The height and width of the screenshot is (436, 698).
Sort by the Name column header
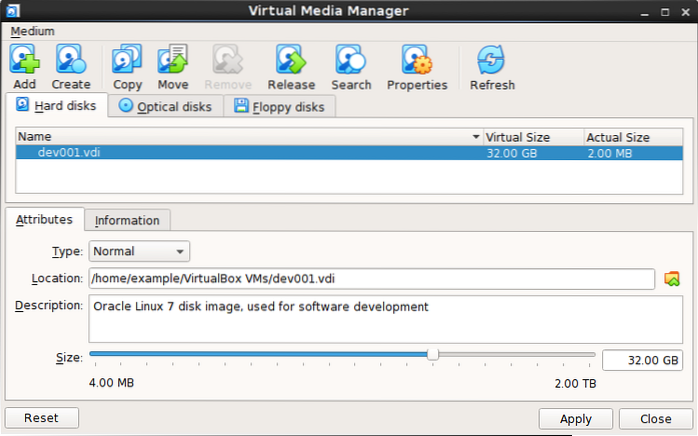coord(249,137)
